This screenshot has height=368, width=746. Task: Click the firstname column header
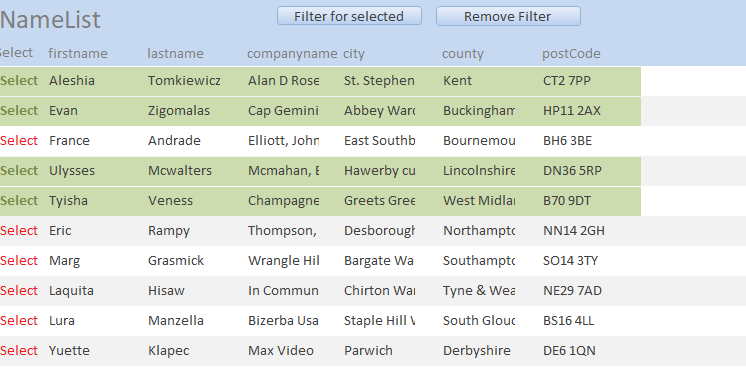78,53
